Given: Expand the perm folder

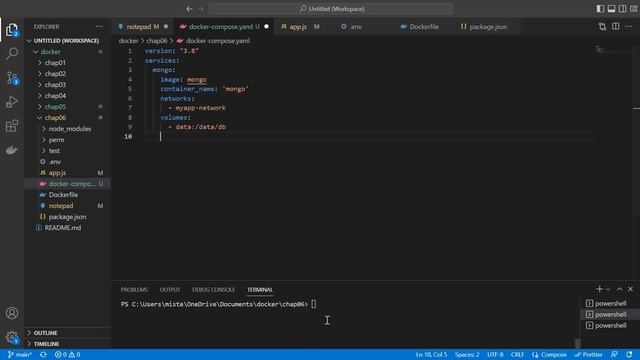Looking at the screenshot, I should pos(67,140).
